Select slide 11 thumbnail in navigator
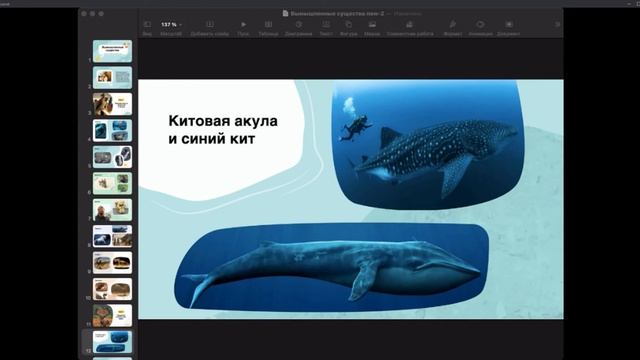The height and width of the screenshot is (360, 640). 112,316
